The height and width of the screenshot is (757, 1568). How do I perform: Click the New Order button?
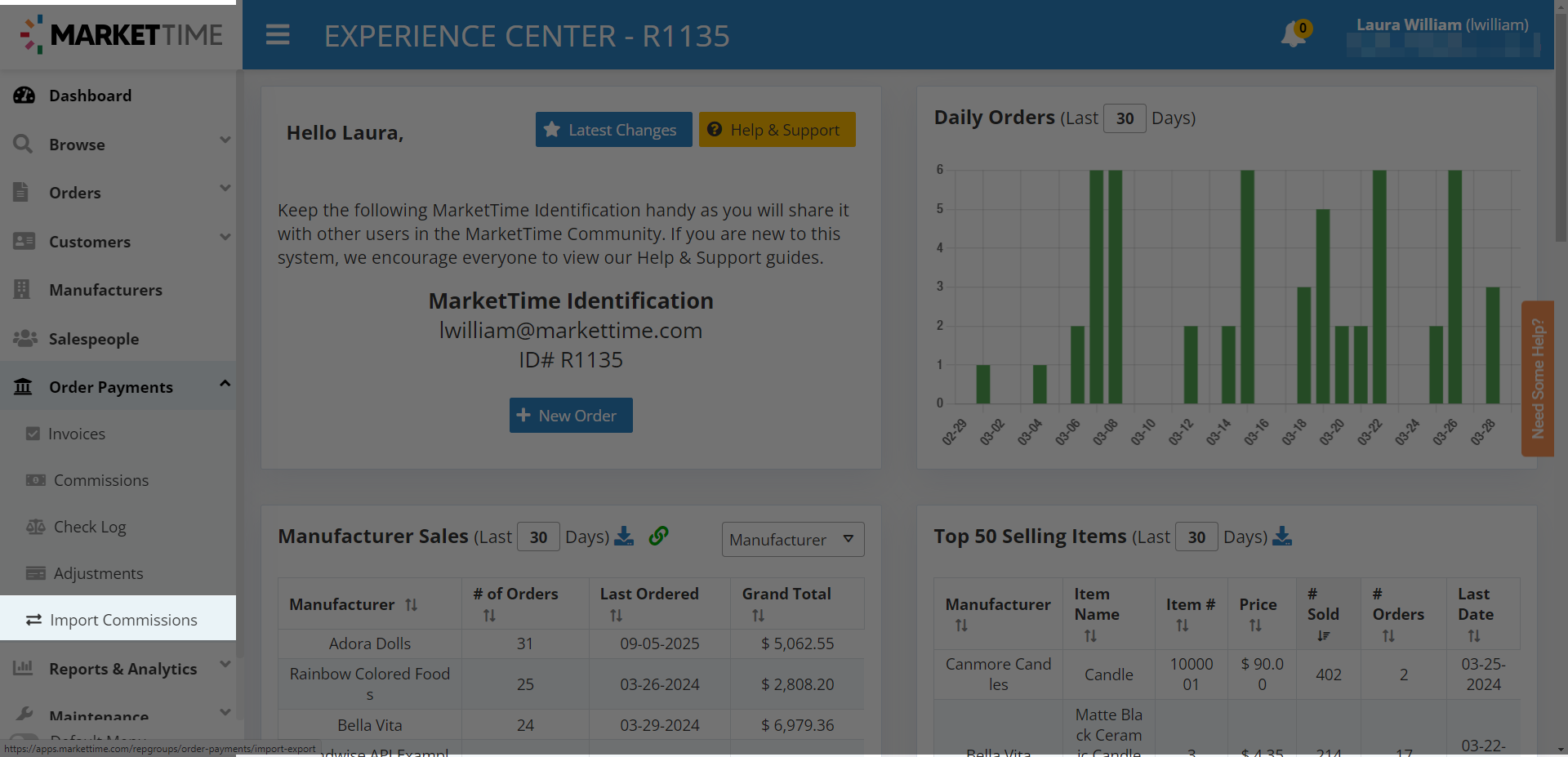point(571,416)
